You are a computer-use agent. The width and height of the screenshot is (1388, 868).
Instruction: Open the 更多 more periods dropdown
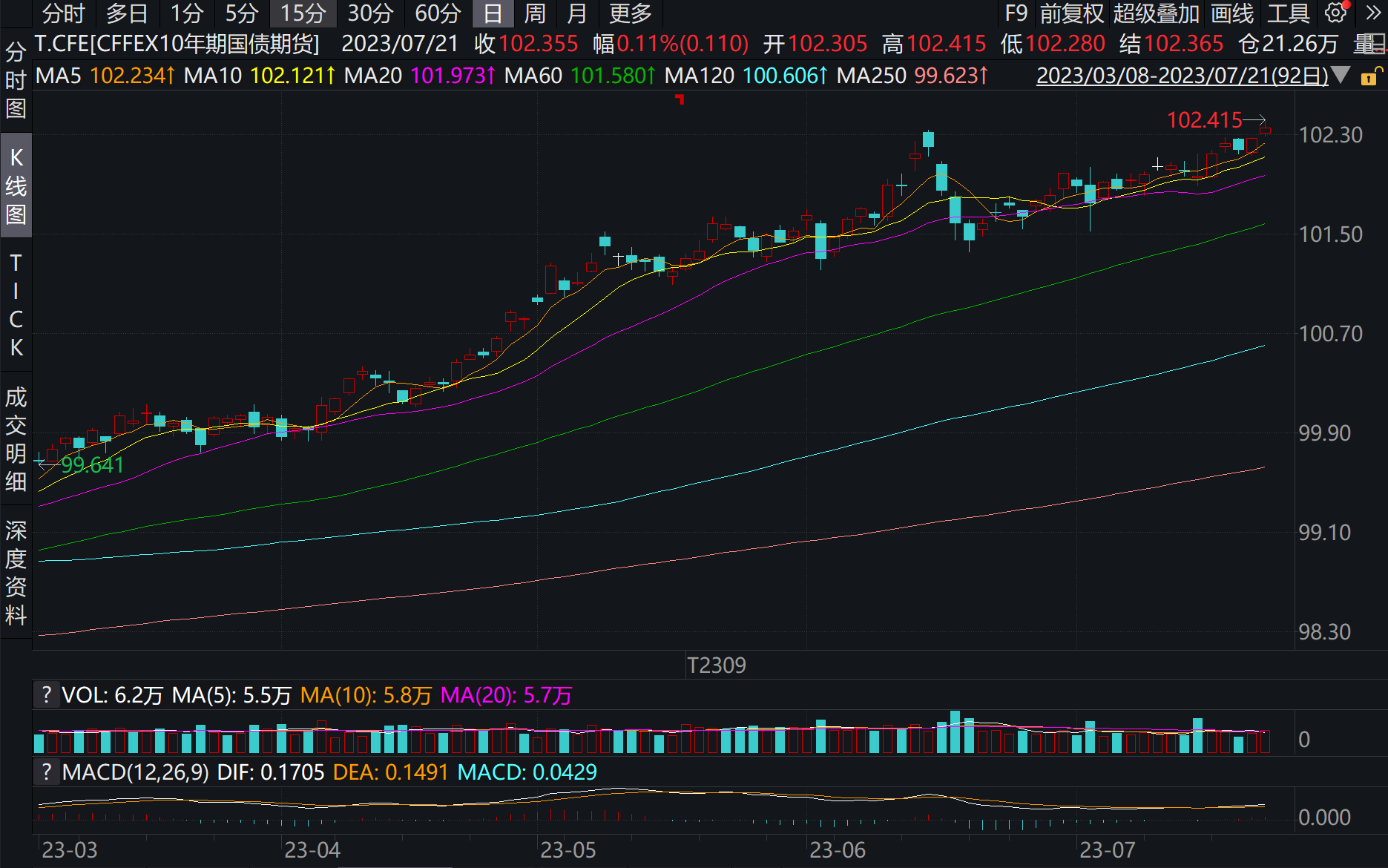pyautogui.click(x=630, y=13)
